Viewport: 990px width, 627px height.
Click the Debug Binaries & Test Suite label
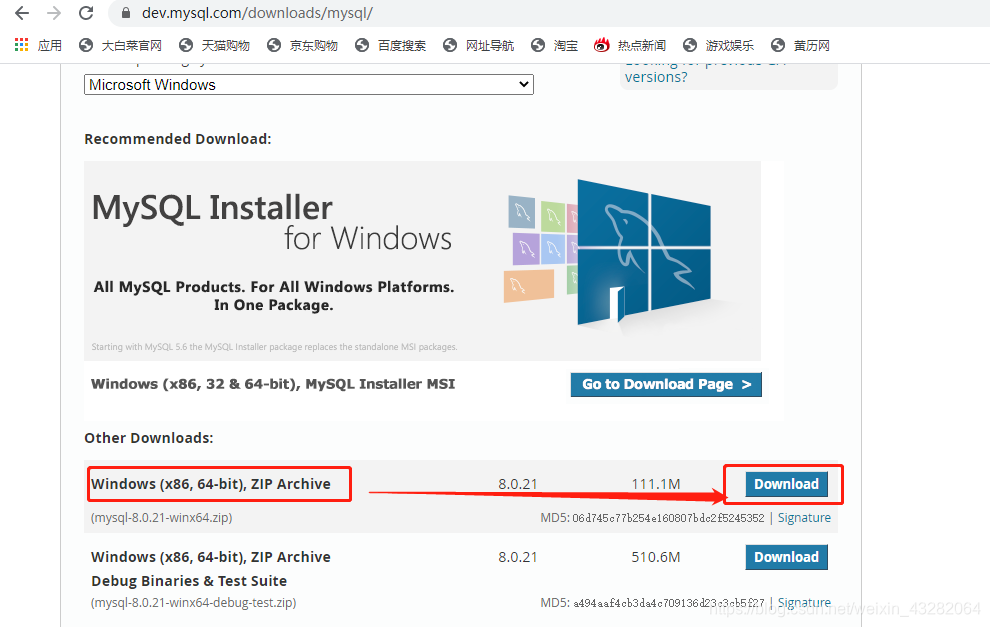pyautogui.click(x=189, y=581)
